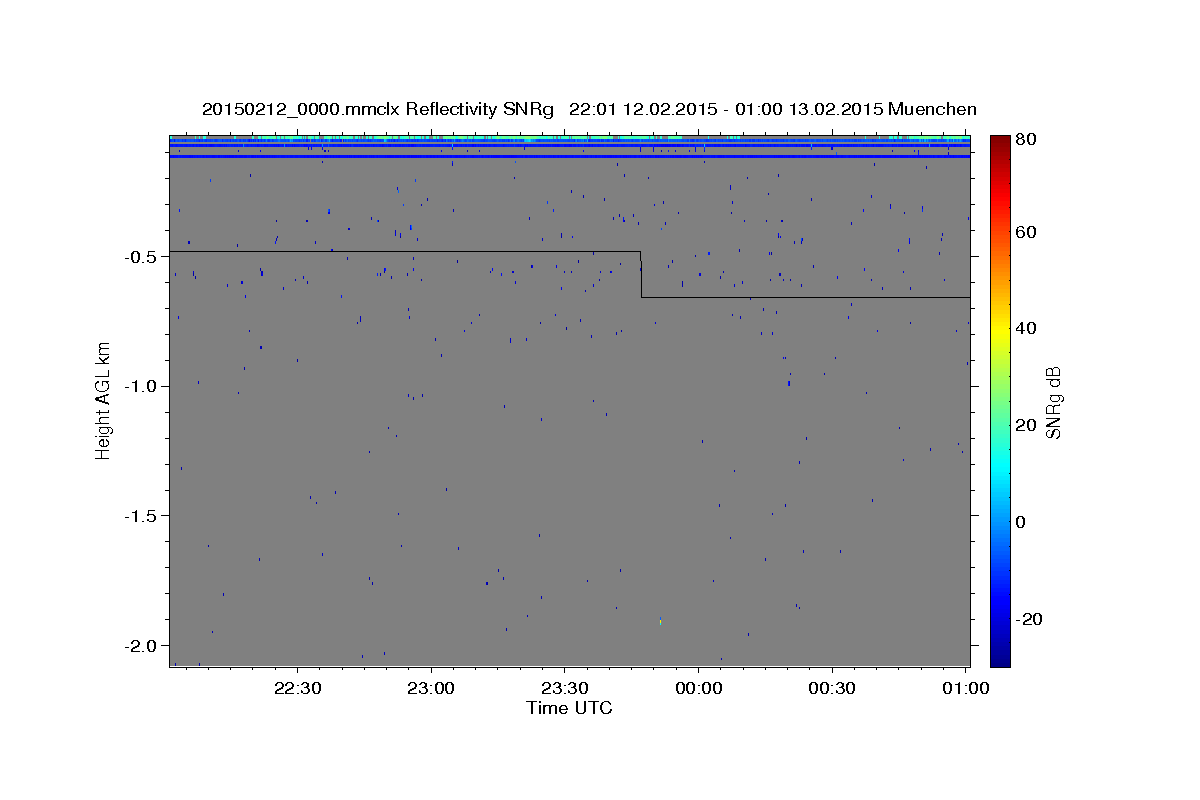Click the 01:00 time tick label

coord(965,688)
